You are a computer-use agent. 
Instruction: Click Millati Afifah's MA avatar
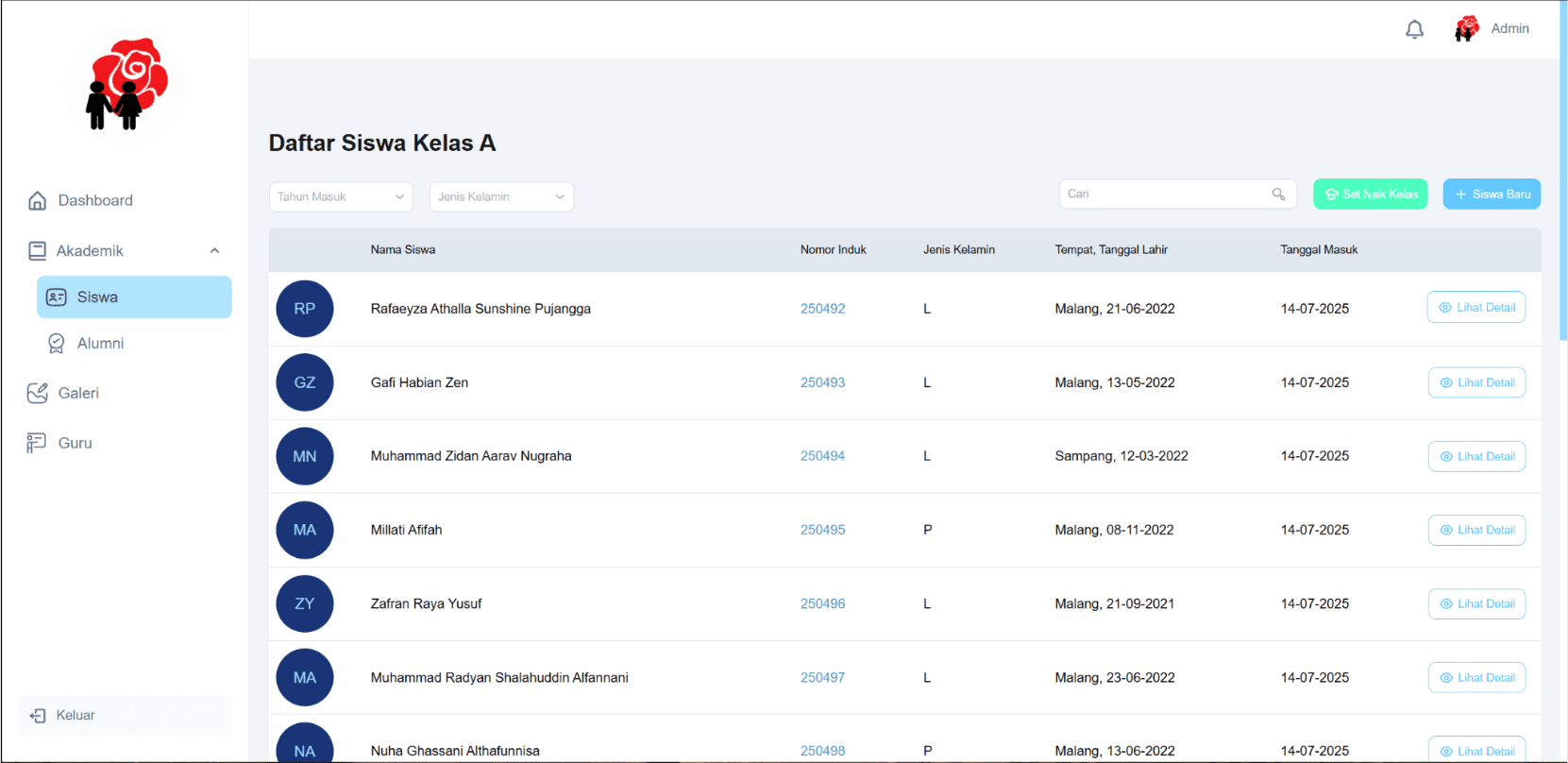(305, 530)
